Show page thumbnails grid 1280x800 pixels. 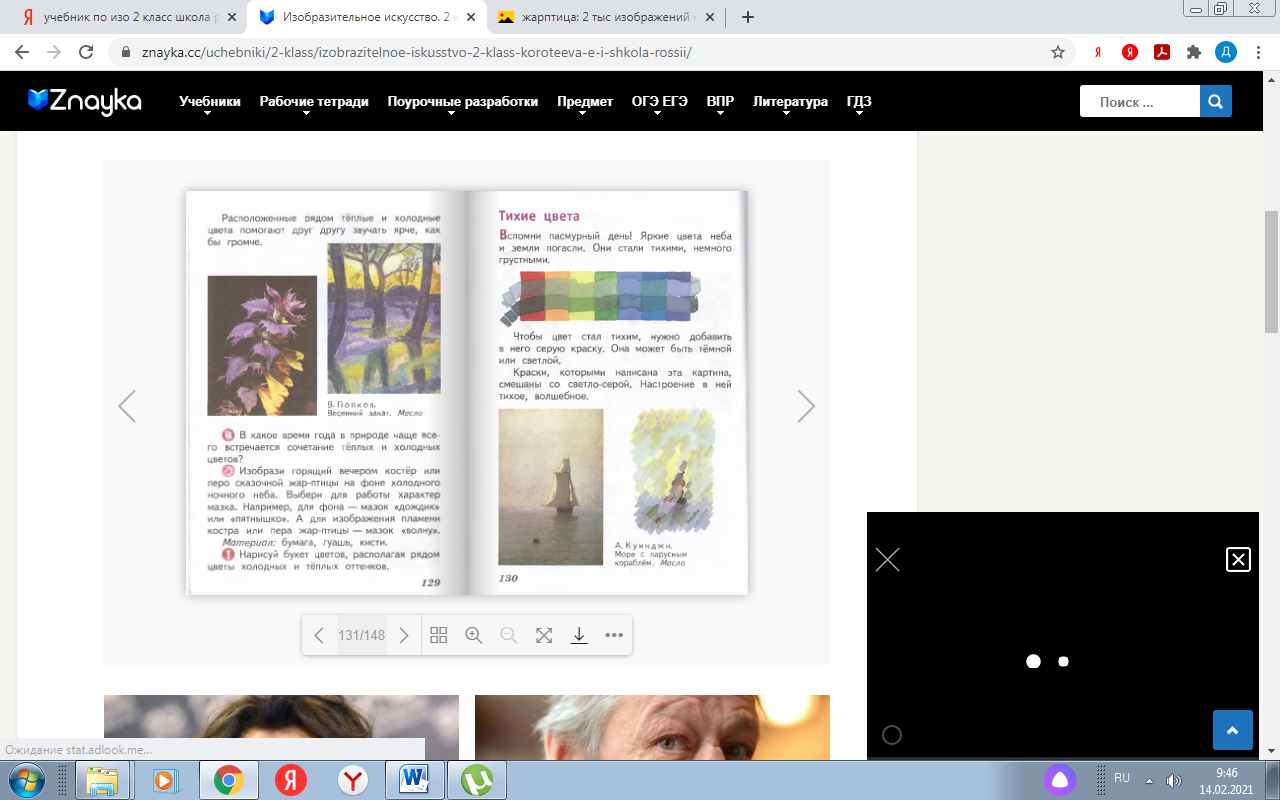[438, 635]
